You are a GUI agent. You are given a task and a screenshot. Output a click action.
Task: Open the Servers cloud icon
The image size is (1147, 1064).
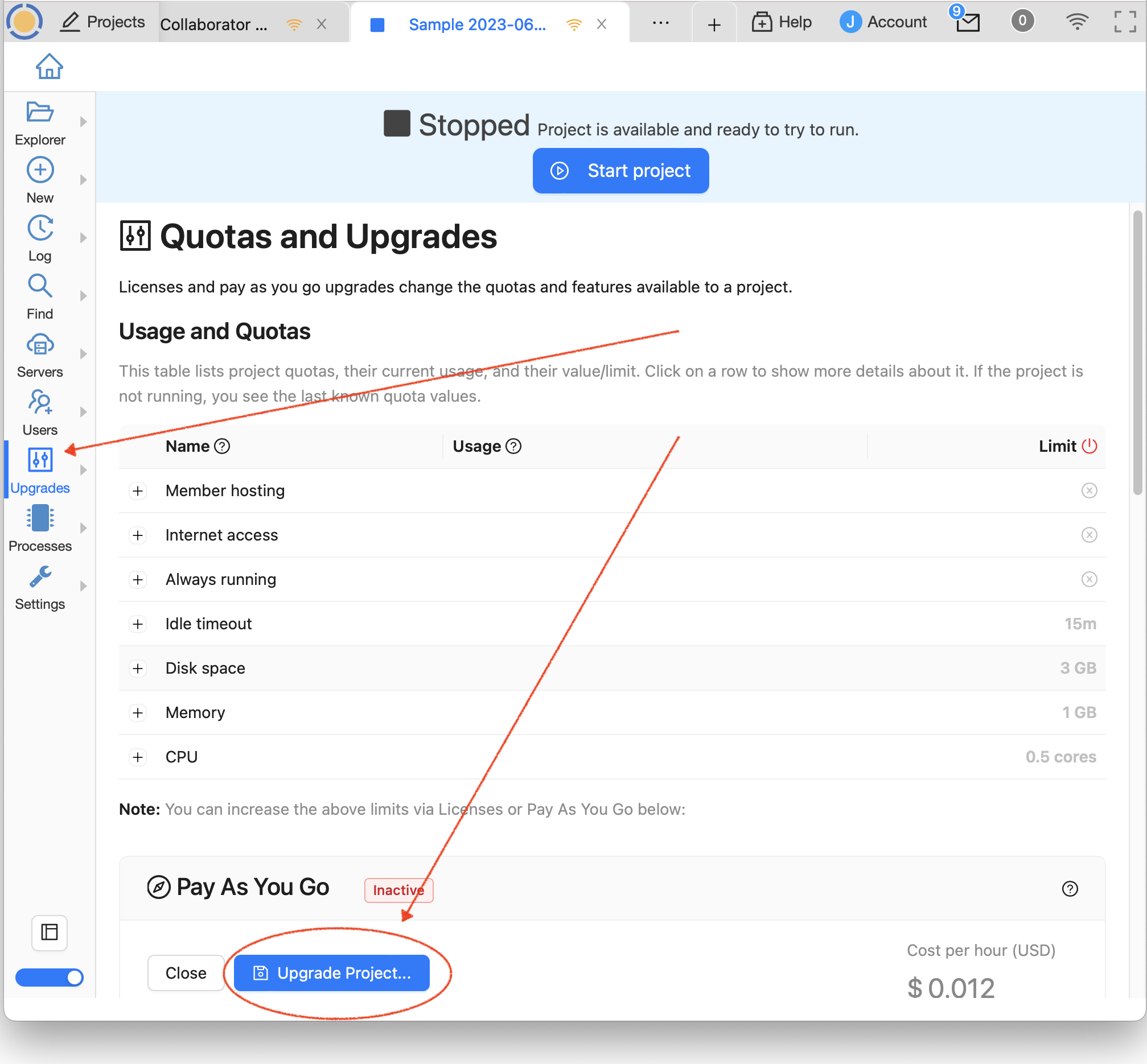point(40,345)
